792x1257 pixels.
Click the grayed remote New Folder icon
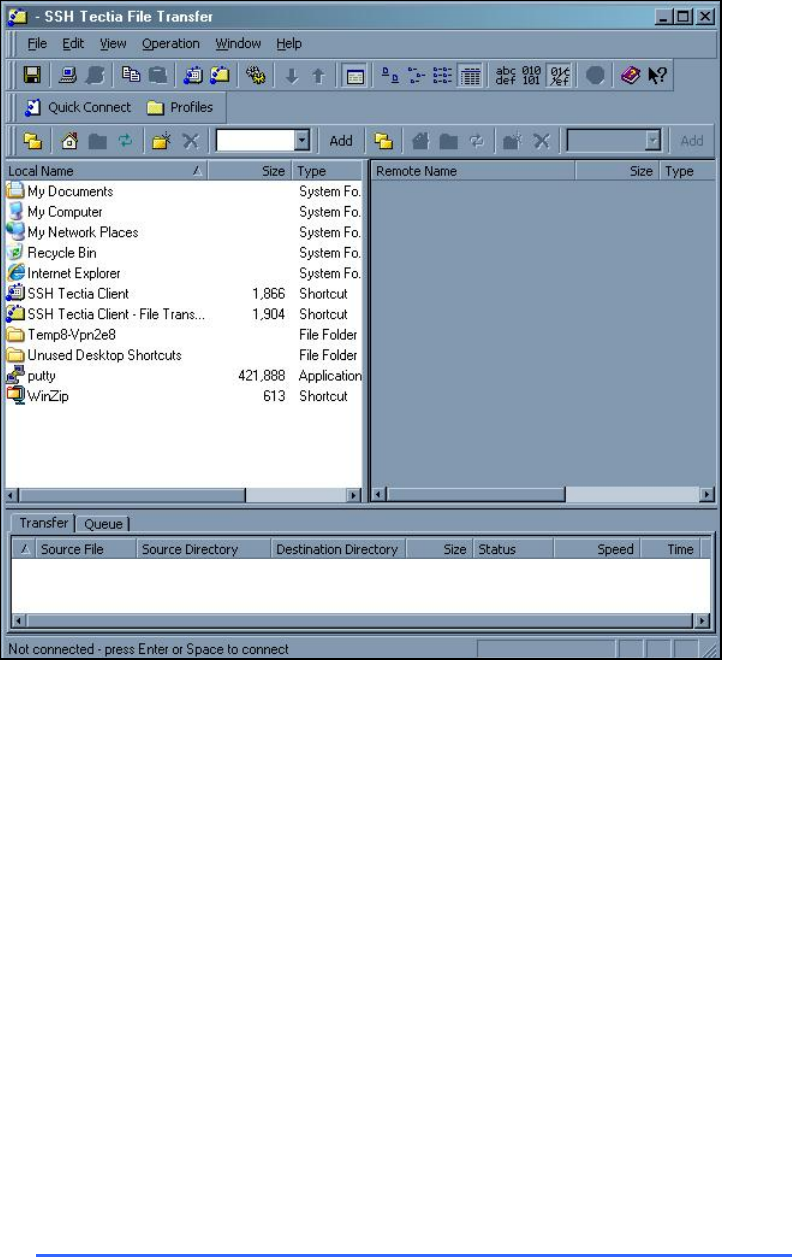511,141
